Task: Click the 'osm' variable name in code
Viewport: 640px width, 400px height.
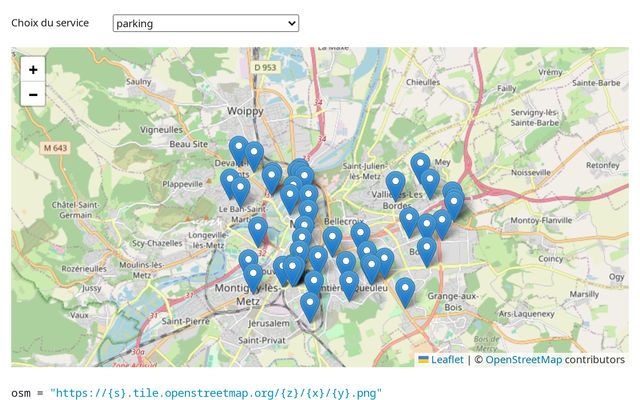Action: click(x=21, y=393)
